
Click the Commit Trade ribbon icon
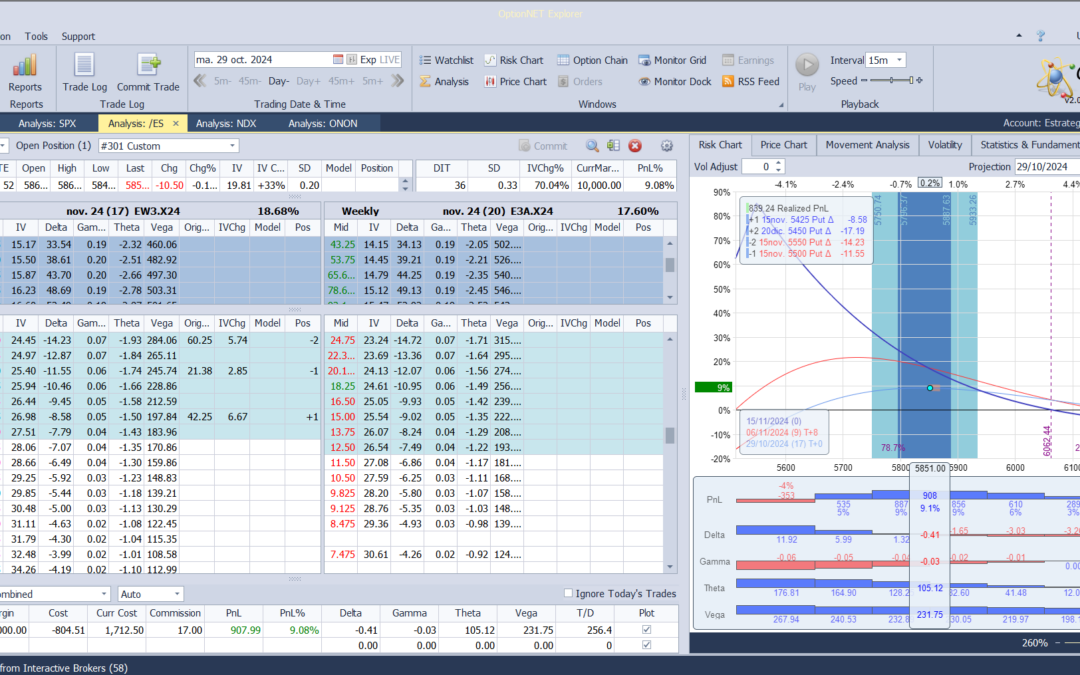click(148, 72)
